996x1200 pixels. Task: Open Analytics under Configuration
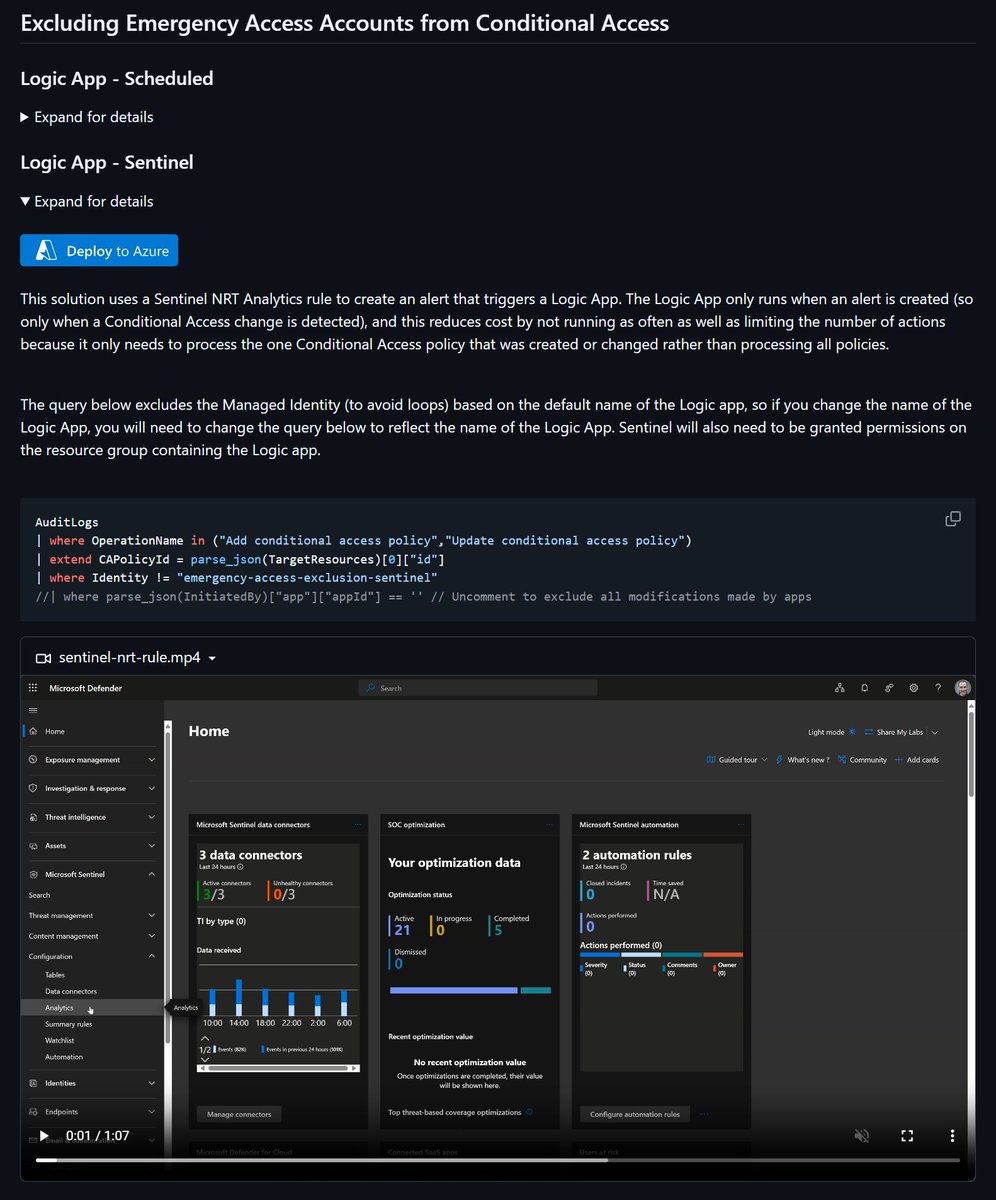pos(59,1008)
